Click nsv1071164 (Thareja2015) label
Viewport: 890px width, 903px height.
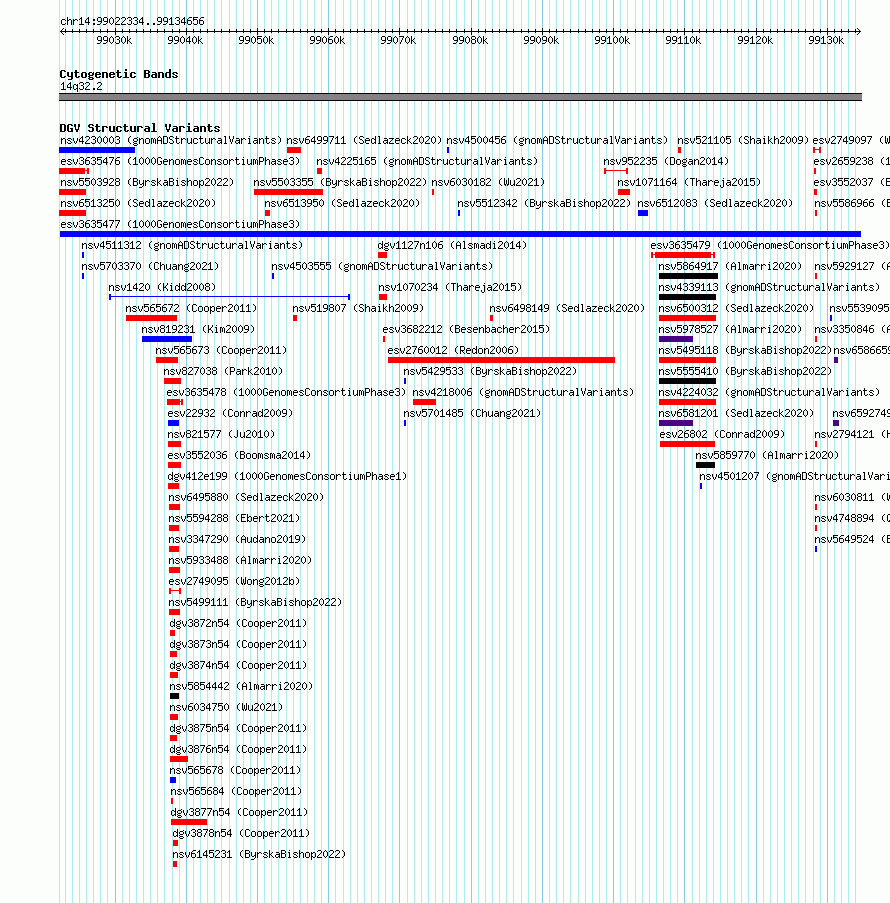tap(689, 183)
